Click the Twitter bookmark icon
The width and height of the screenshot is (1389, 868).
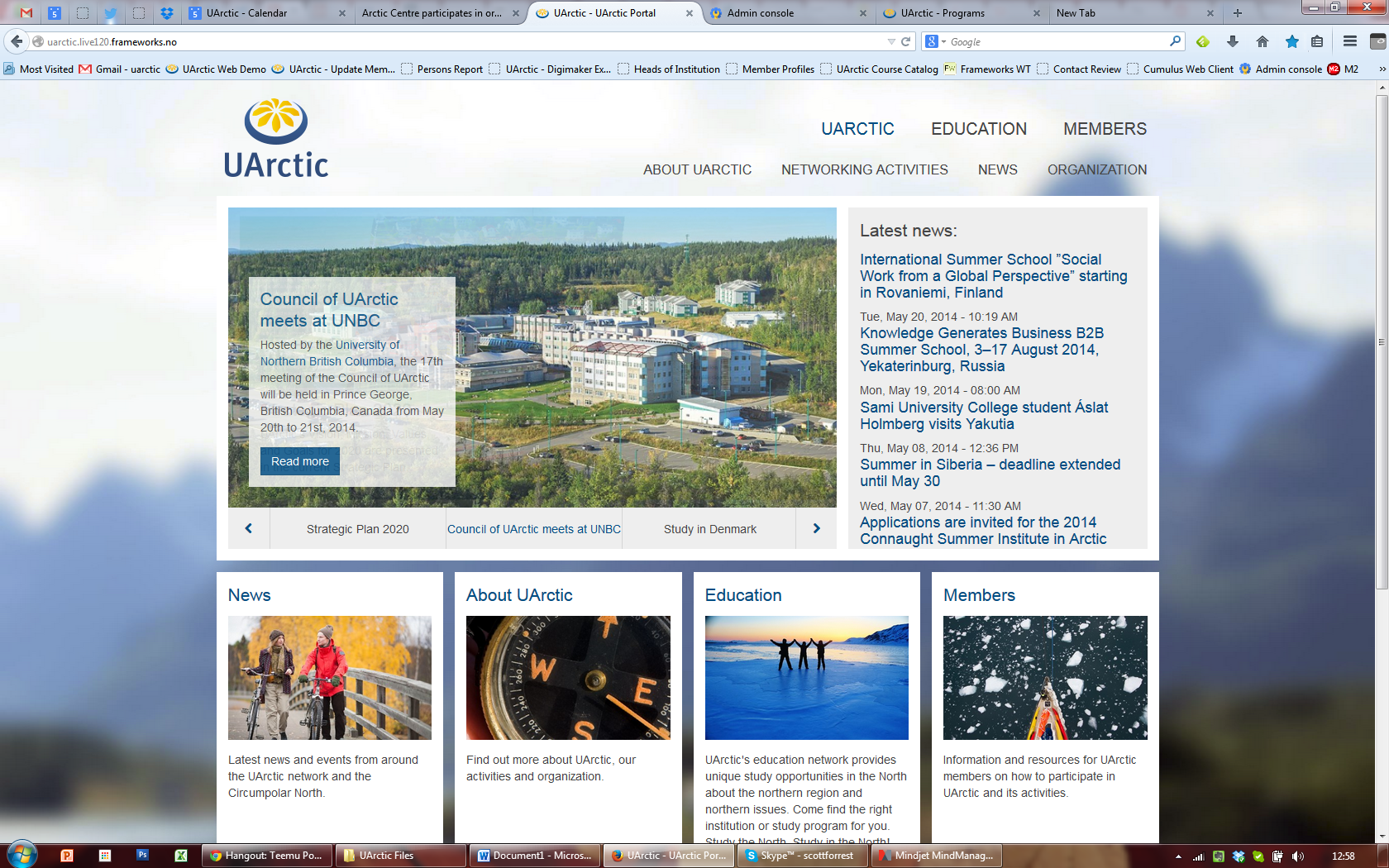pos(110,13)
